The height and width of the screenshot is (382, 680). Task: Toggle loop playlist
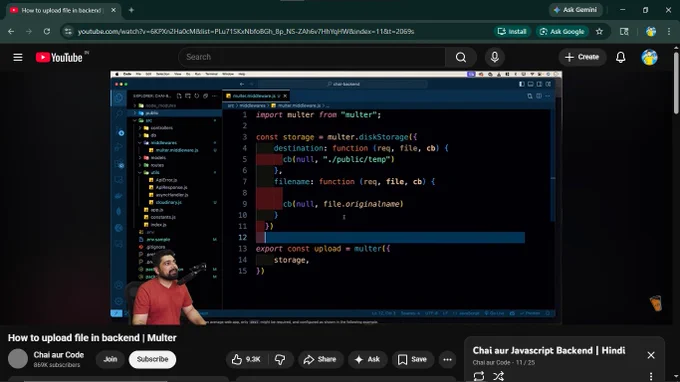pyautogui.click(x=479, y=376)
